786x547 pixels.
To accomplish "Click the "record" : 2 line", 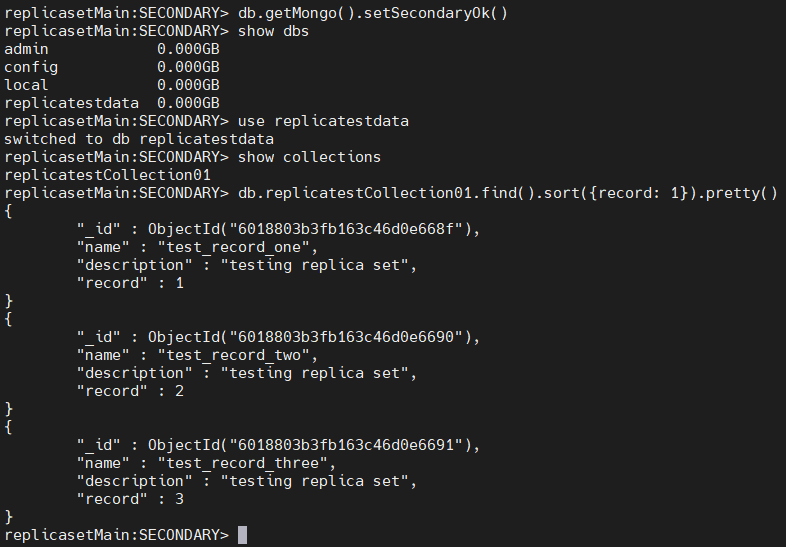I will 130,391.
